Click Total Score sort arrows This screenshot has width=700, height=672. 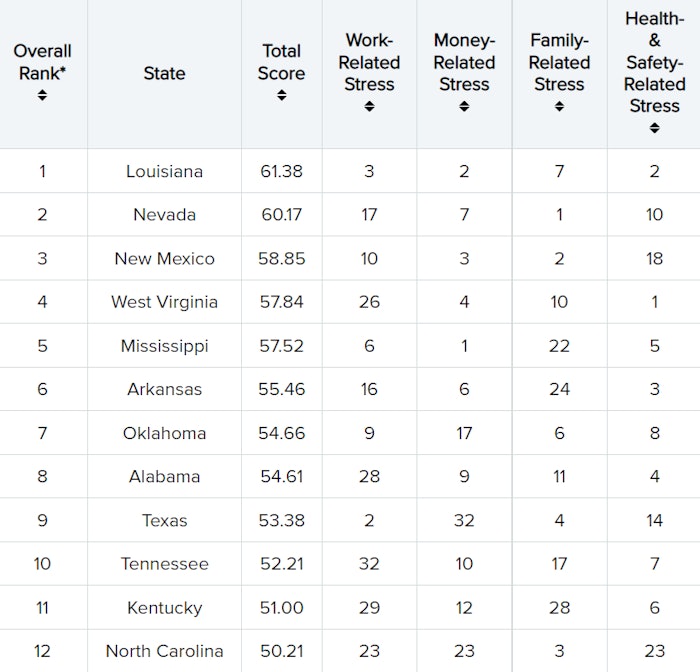282,96
